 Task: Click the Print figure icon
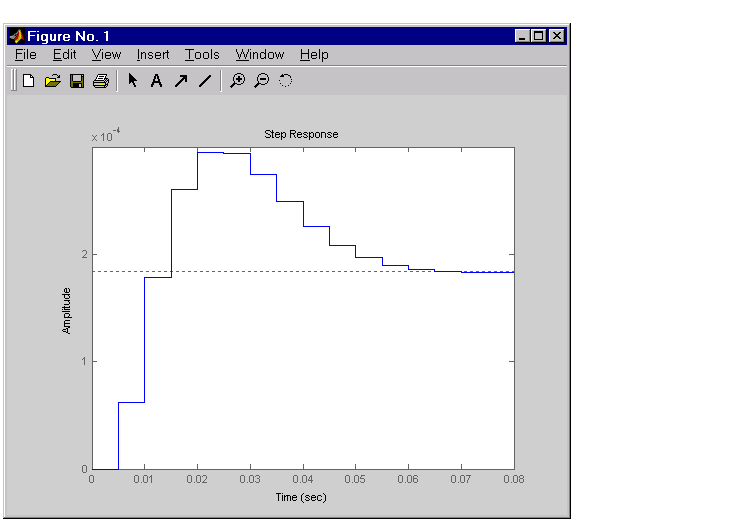pyautogui.click(x=100, y=80)
